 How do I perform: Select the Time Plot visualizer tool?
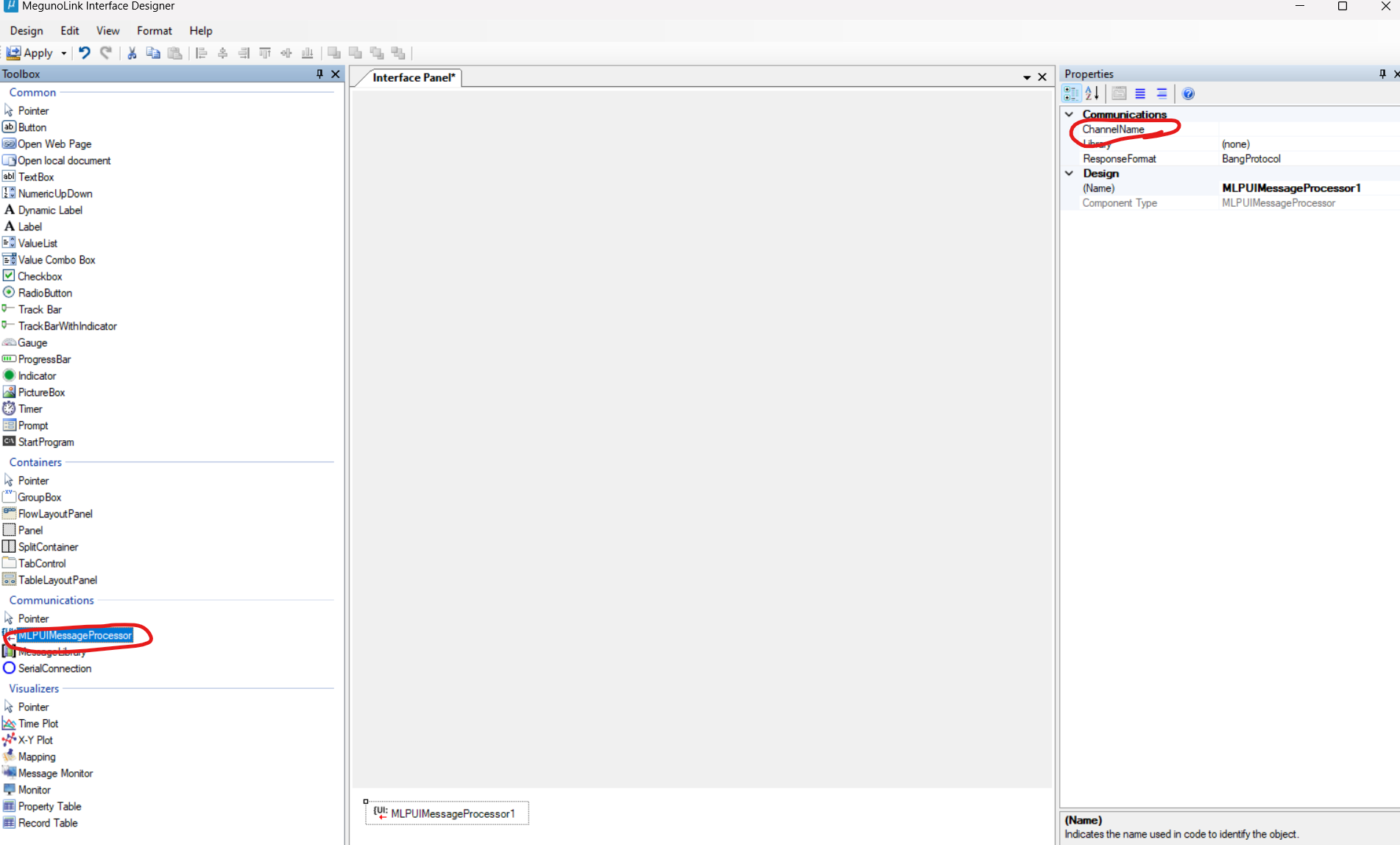[38, 724]
